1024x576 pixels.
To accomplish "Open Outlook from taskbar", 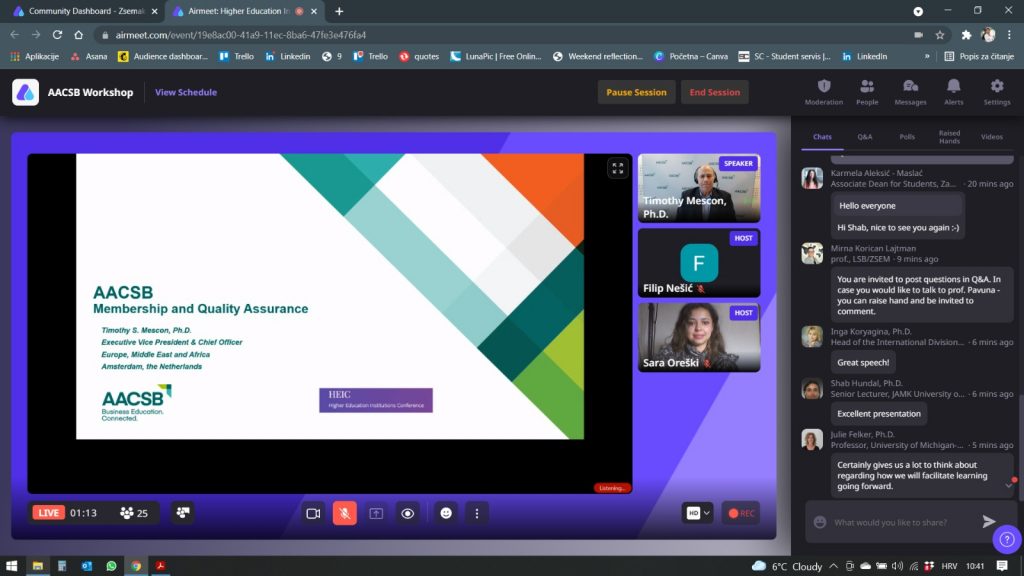I will [x=86, y=566].
